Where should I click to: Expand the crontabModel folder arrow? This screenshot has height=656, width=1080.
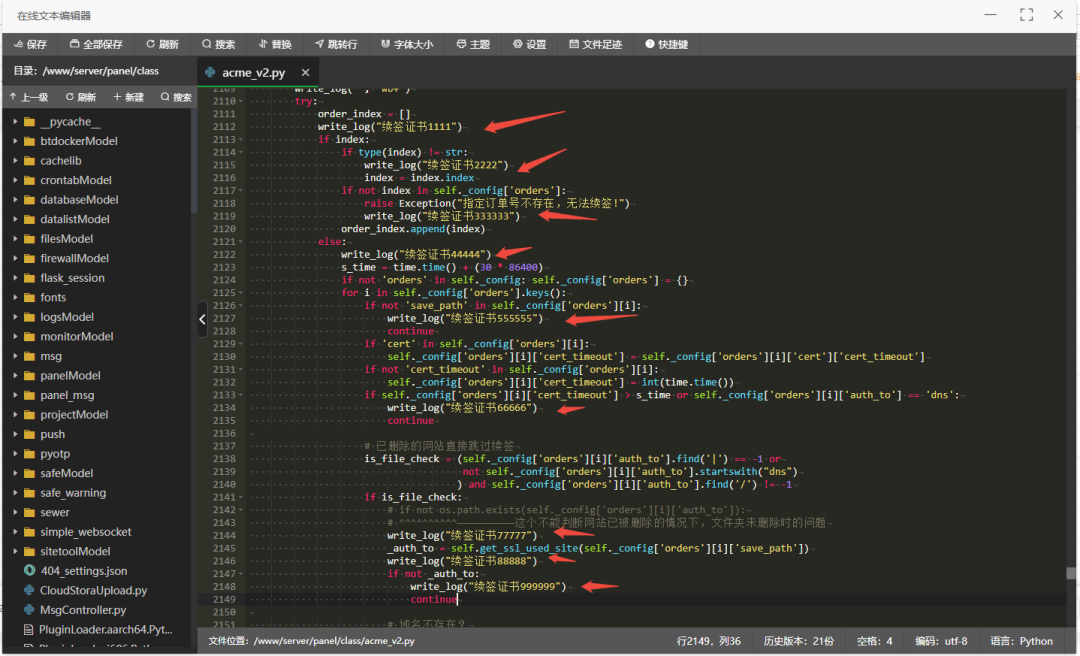15,180
